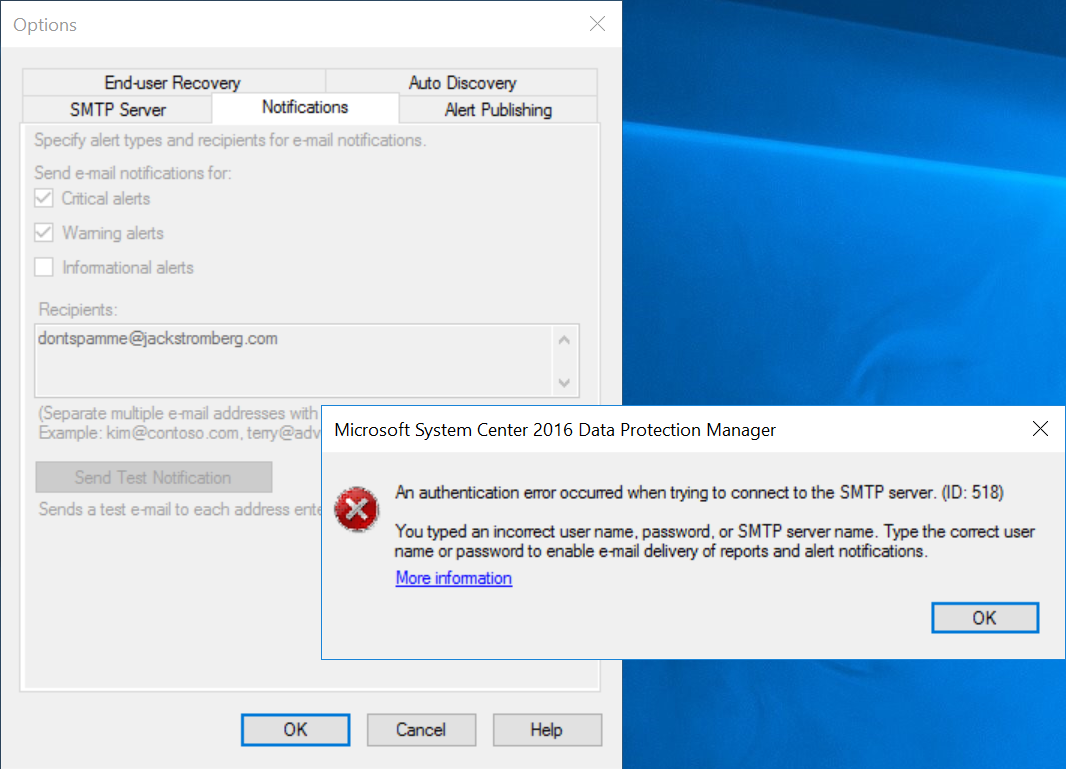1066x769 pixels.
Task: Click the down scroll arrow in Recipients box
Action: click(x=563, y=384)
